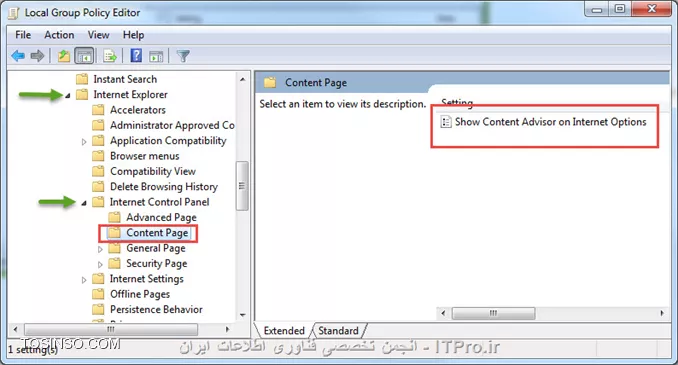Click the policy setting icon beside Show Content Advisor
Screen dimensions: 678x365
(x=446, y=122)
